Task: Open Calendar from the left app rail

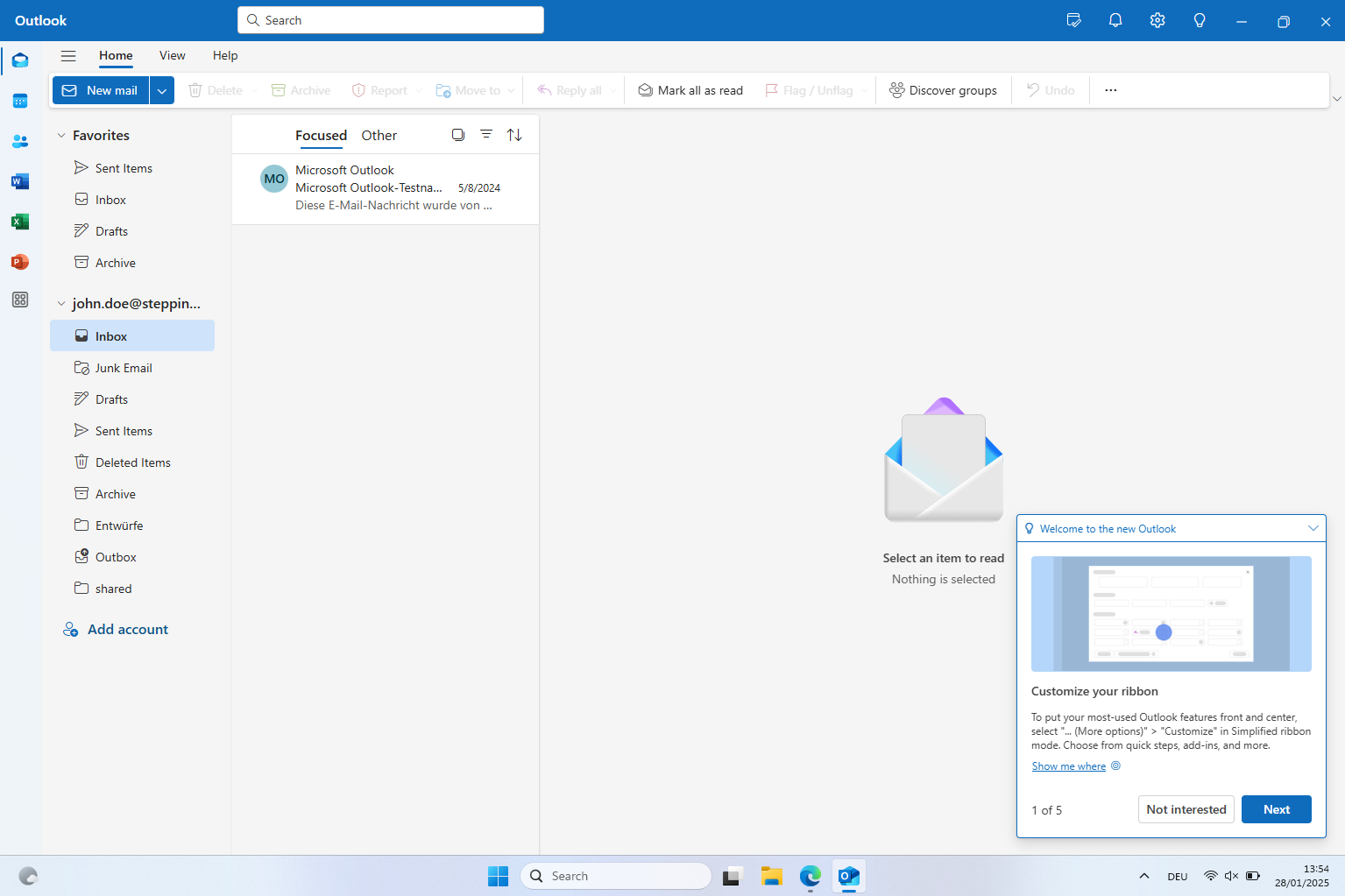Action: pyautogui.click(x=20, y=101)
